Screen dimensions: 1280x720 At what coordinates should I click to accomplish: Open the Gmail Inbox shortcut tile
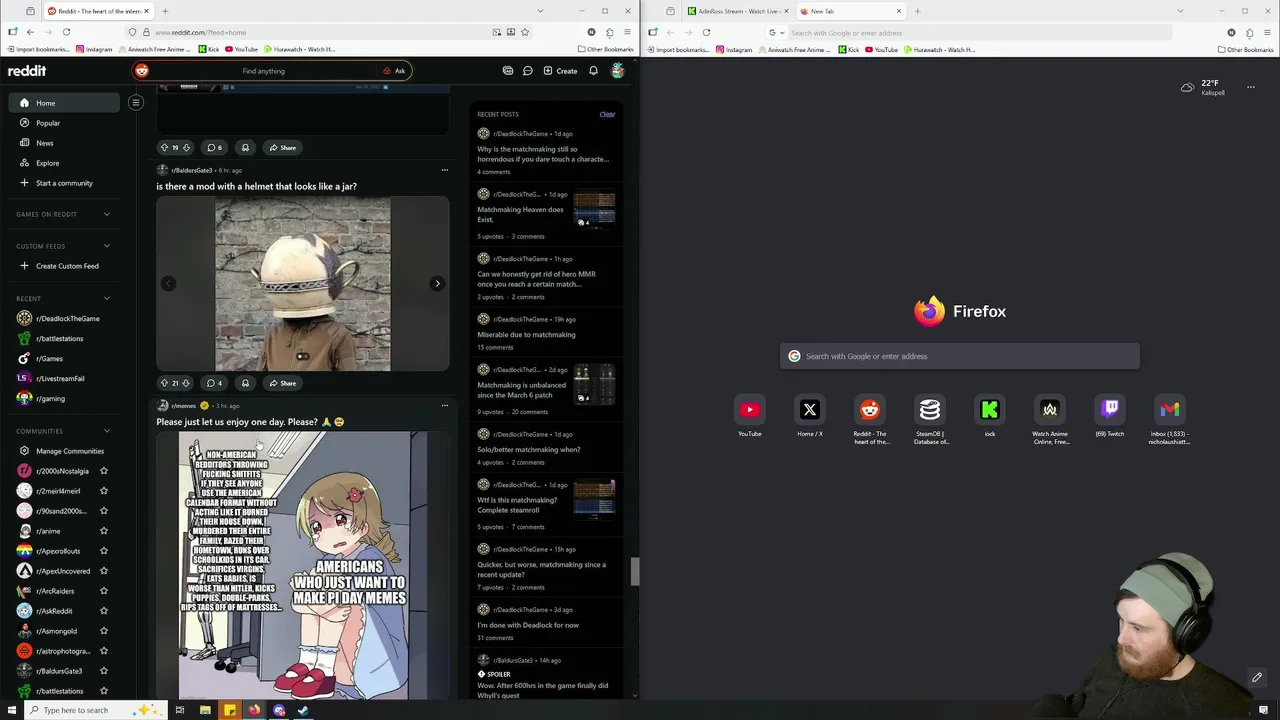(x=1170, y=410)
